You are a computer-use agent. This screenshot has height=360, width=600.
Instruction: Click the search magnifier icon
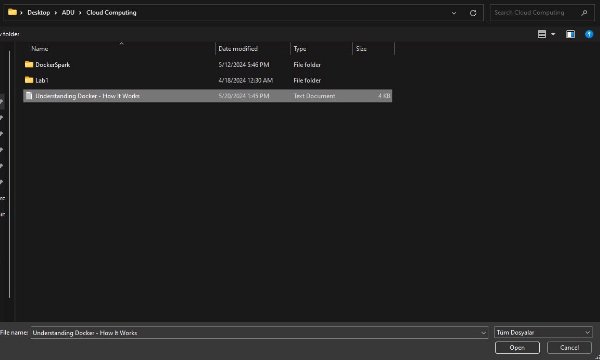[x=584, y=13]
